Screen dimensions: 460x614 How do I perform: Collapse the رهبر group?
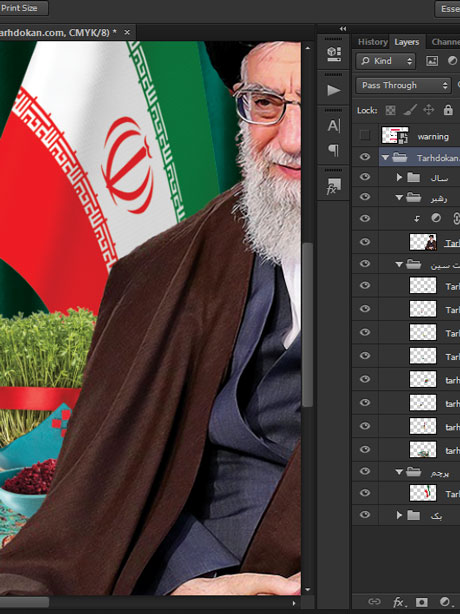tap(399, 197)
